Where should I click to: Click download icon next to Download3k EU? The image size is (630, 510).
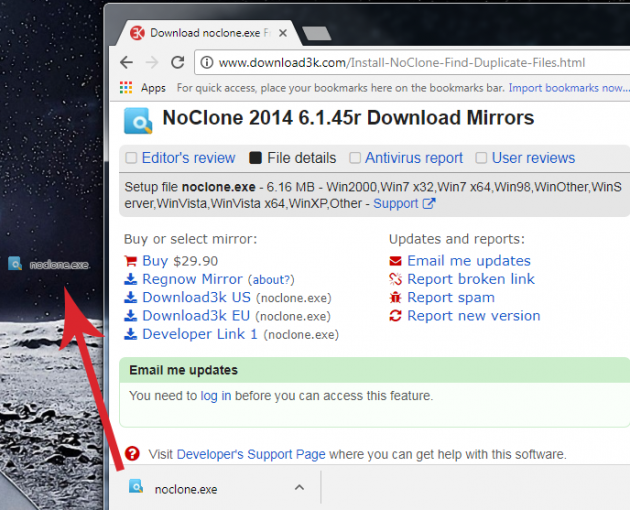[x=130, y=316]
